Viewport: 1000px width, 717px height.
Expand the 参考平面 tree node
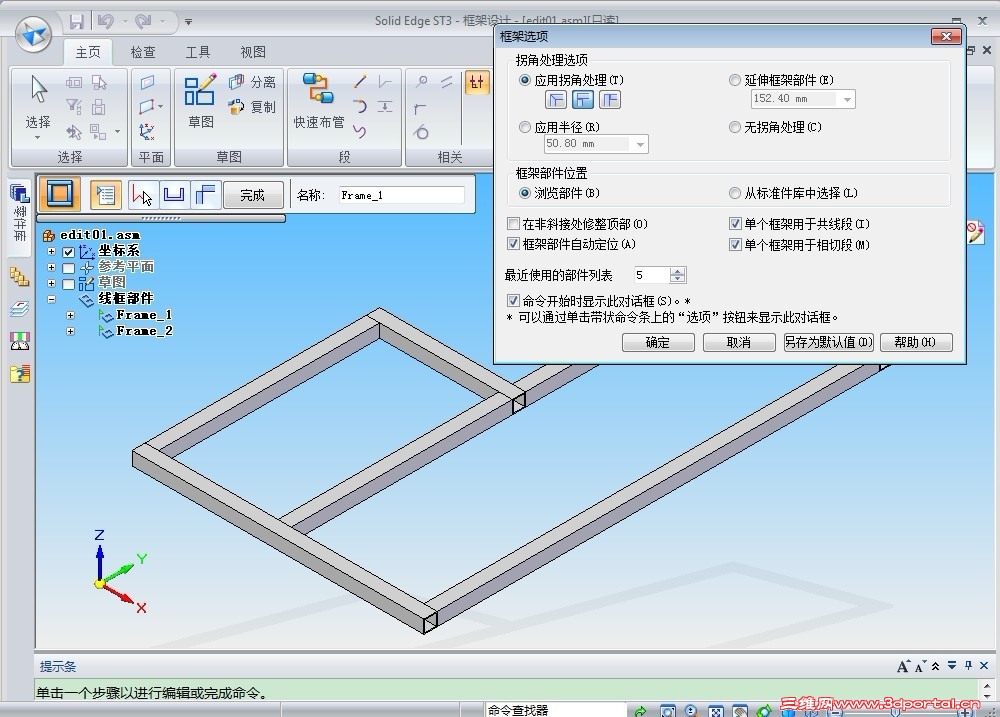[52, 267]
